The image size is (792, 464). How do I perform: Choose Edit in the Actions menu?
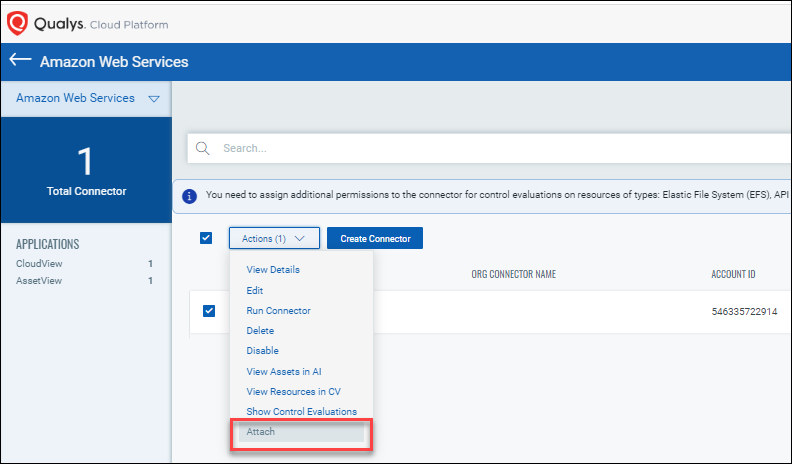[255, 290]
